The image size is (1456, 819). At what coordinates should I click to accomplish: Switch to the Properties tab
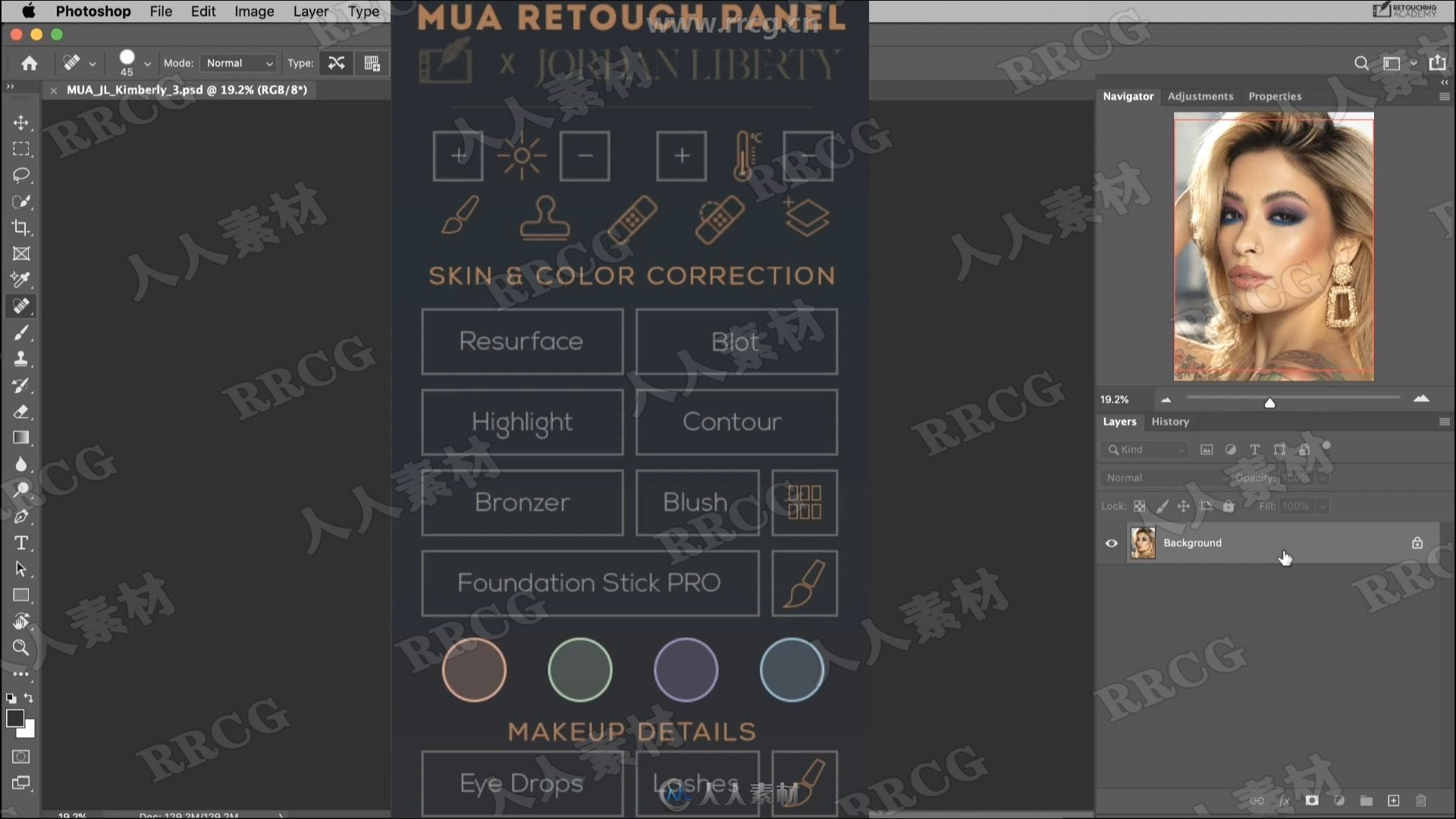pos(1275,96)
